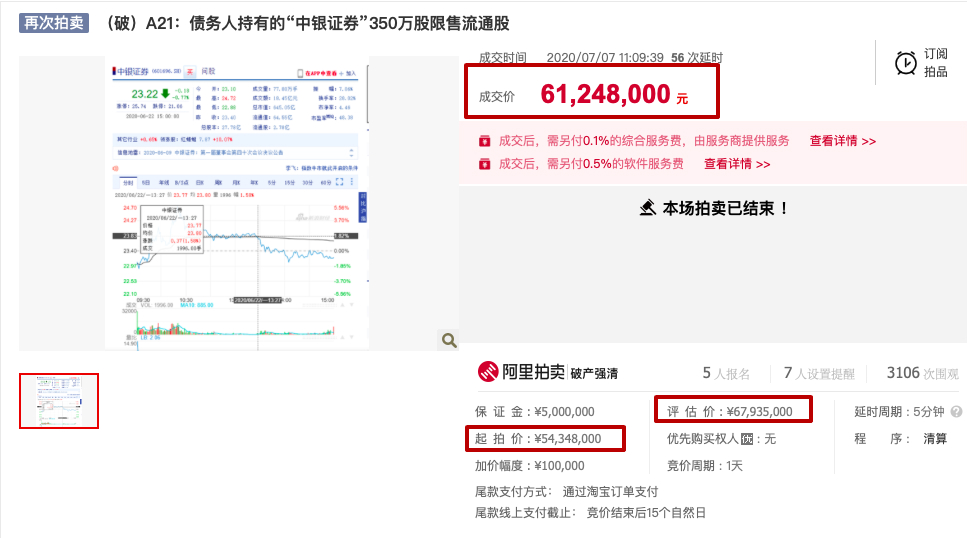This screenshot has height=538, width=967.
Task: Click the 3106 次围观 view count
Action: (x=923, y=373)
